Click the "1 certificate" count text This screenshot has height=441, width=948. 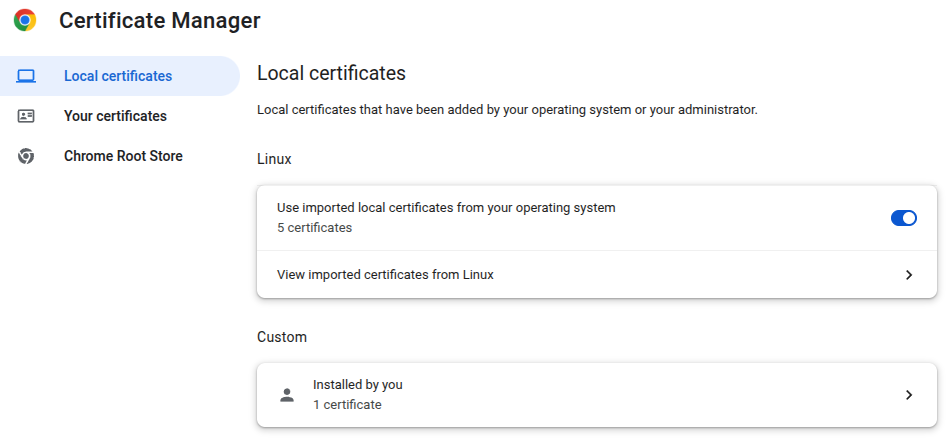(347, 405)
